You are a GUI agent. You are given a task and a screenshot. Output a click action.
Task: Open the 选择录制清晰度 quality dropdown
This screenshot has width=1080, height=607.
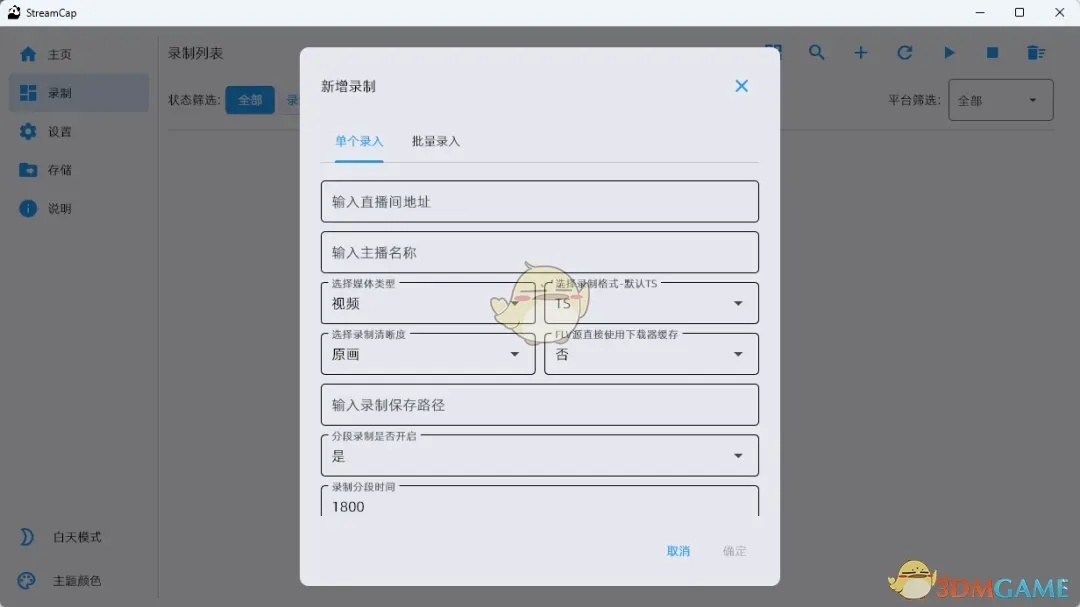click(427, 354)
